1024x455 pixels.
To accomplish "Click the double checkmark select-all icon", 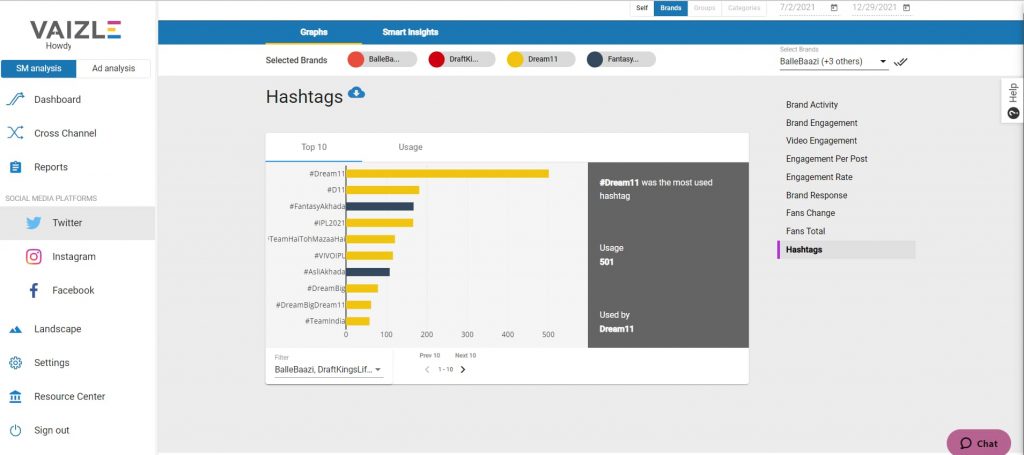I will click(x=901, y=62).
